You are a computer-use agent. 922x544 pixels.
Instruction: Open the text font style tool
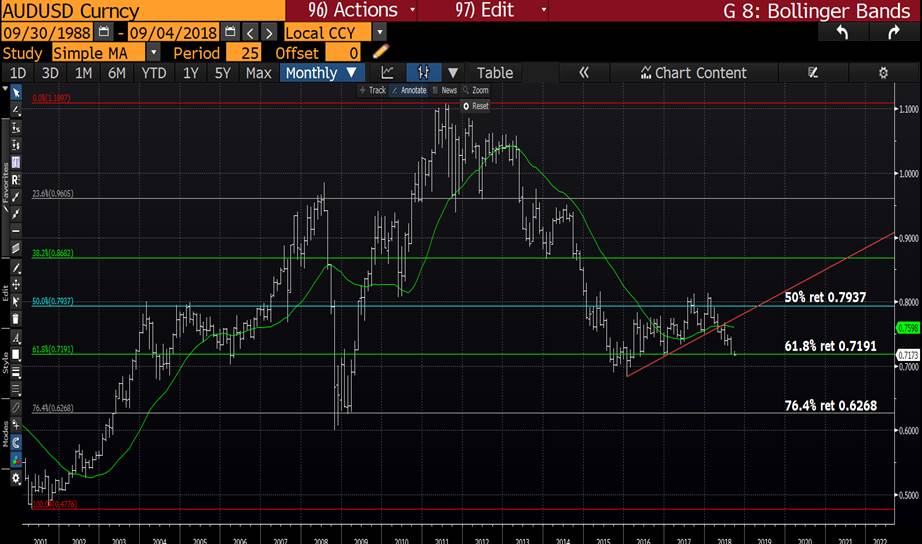(x=16, y=338)
